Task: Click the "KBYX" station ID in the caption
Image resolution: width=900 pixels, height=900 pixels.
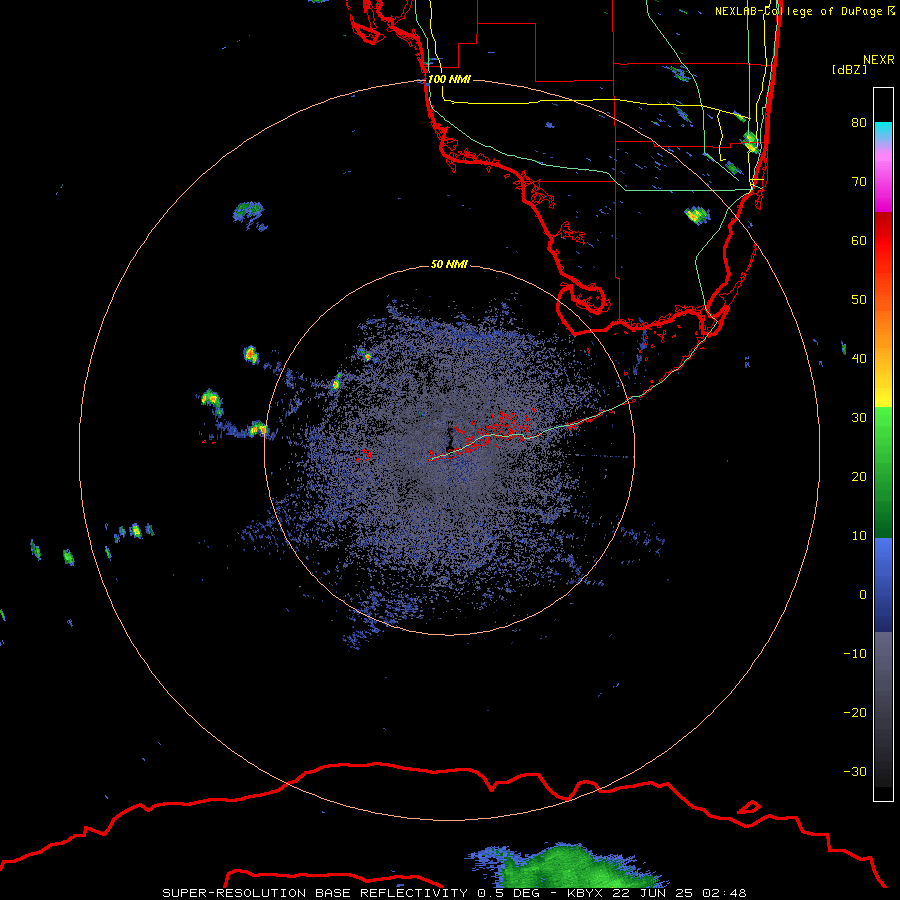Action: pyautogui.click(x=584, y=893)
